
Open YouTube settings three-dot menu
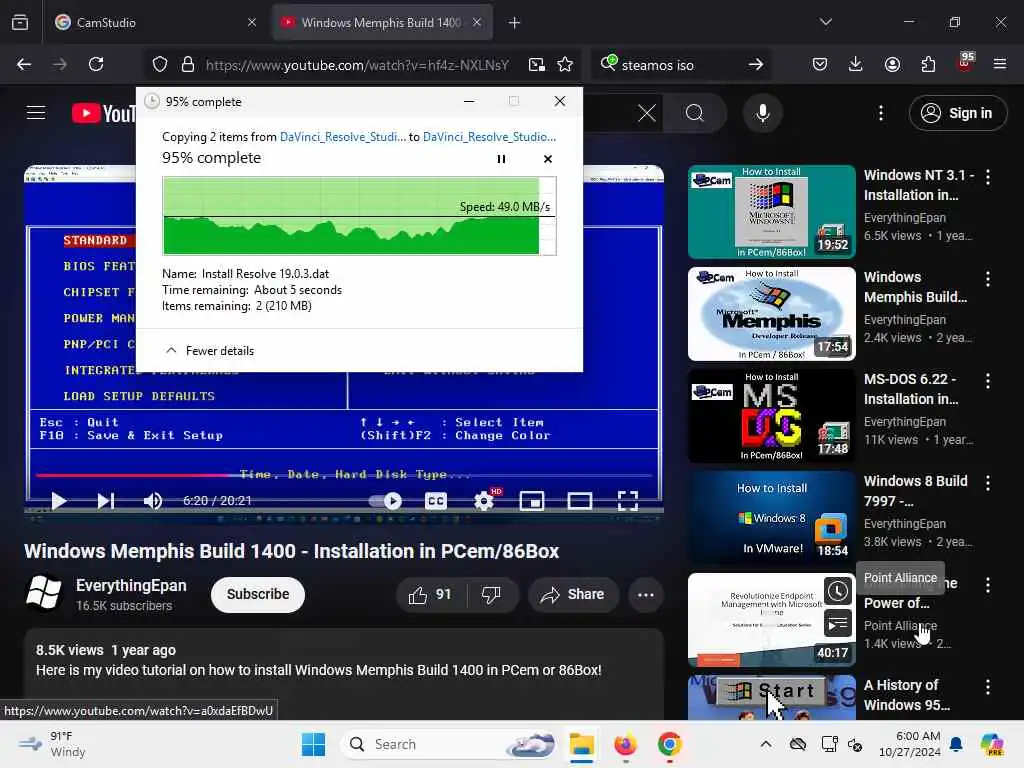click(x=881, y=114)
